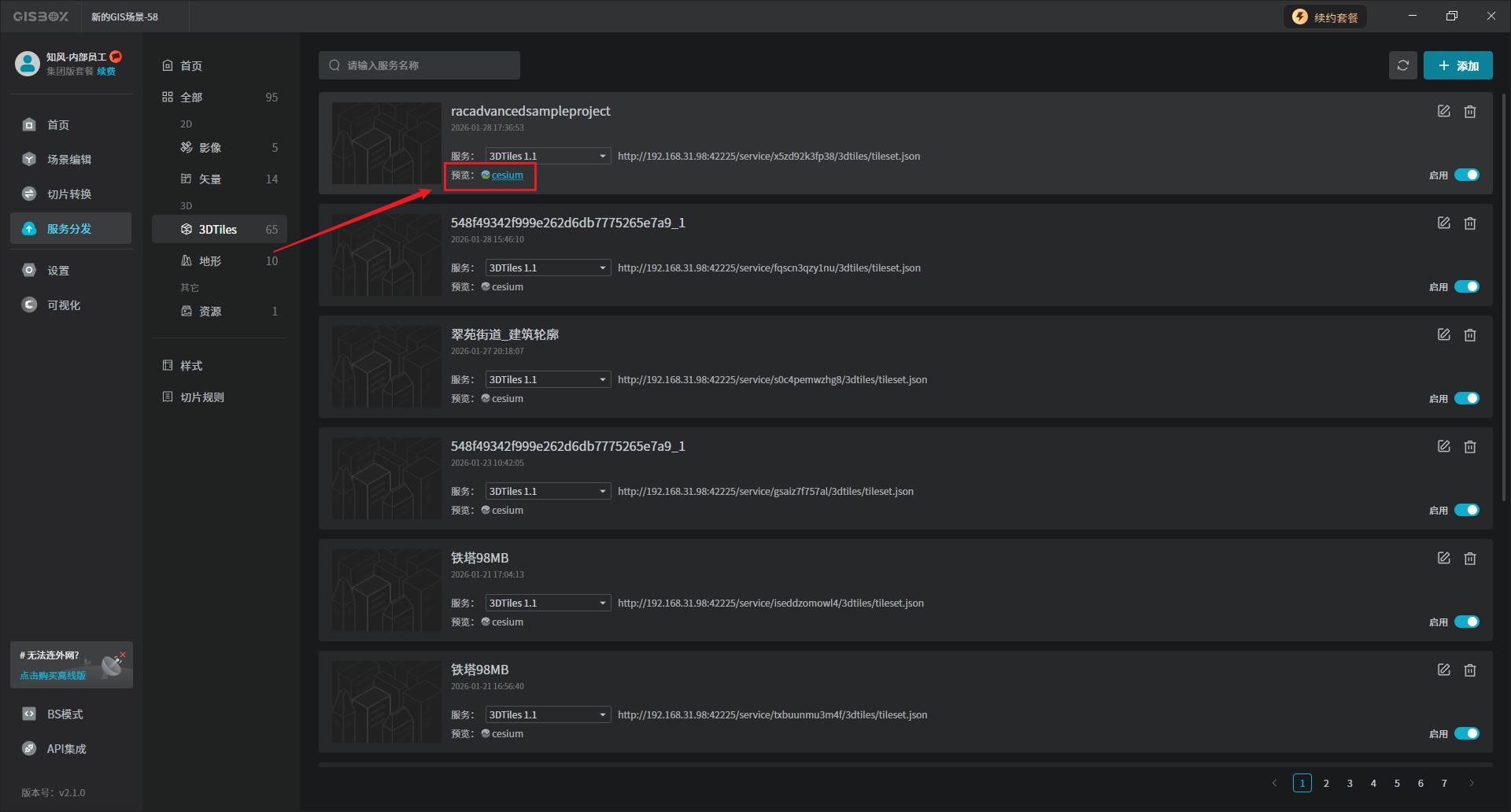Open 3DTiles 1.1 dropdown for racadvancedsampleproject
This screenshot has height=812, width=1511.
pos(548,156)
